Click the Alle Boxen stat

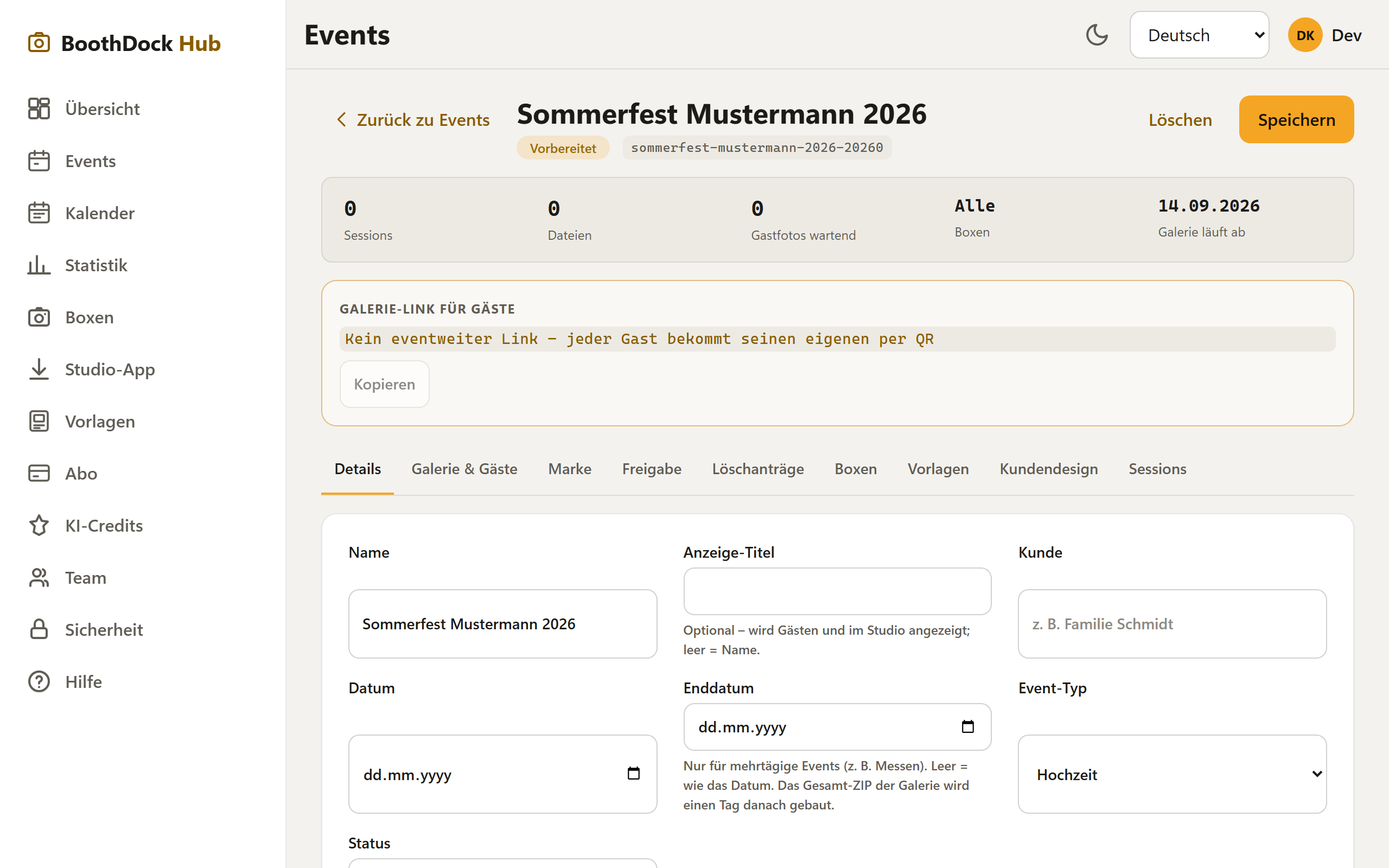coord(974,218)
